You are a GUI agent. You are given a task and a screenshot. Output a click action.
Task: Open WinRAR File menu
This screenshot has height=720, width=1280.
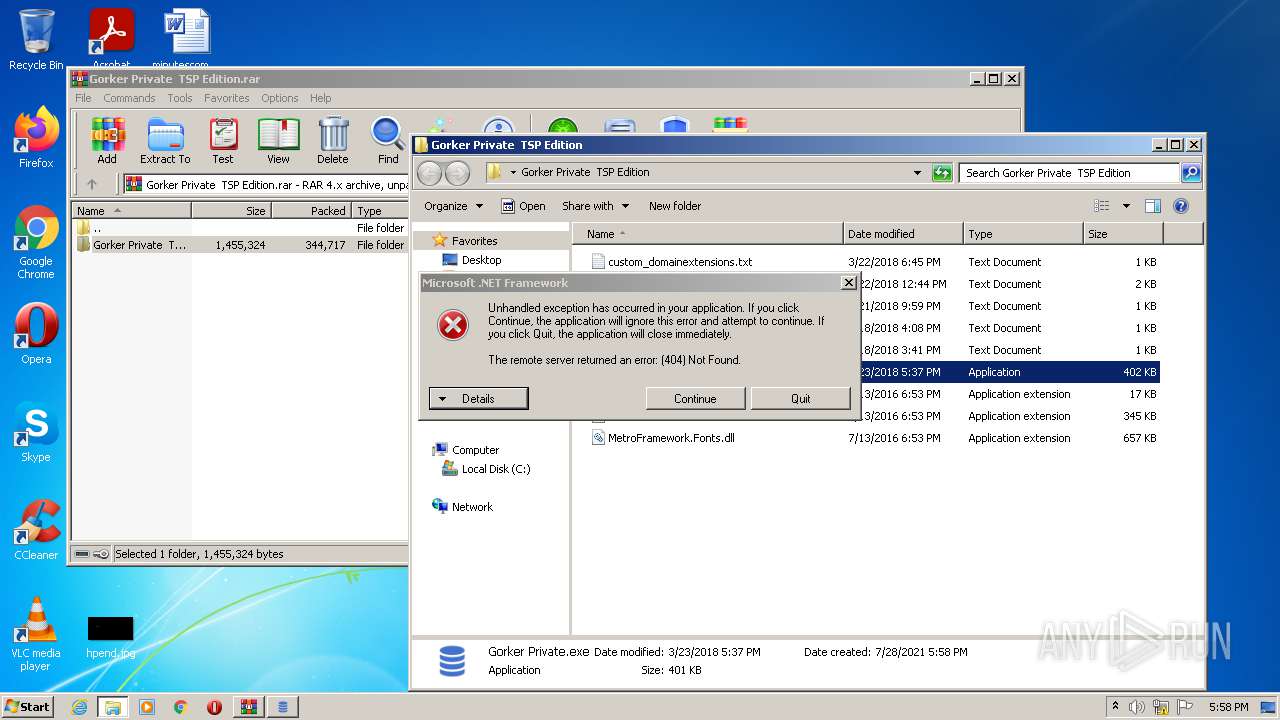tap(83, 98)
